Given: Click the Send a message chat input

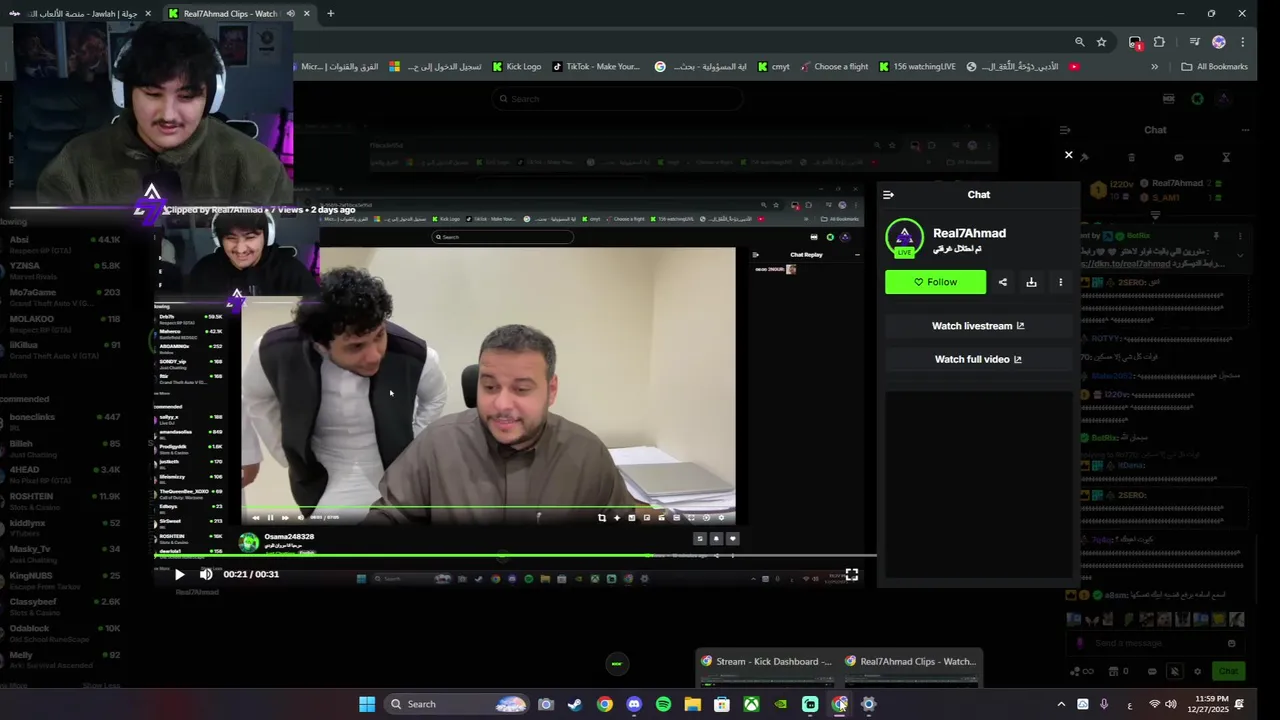Looking at the screenshot, I should pyautogui.click(x=1155, y=643).
